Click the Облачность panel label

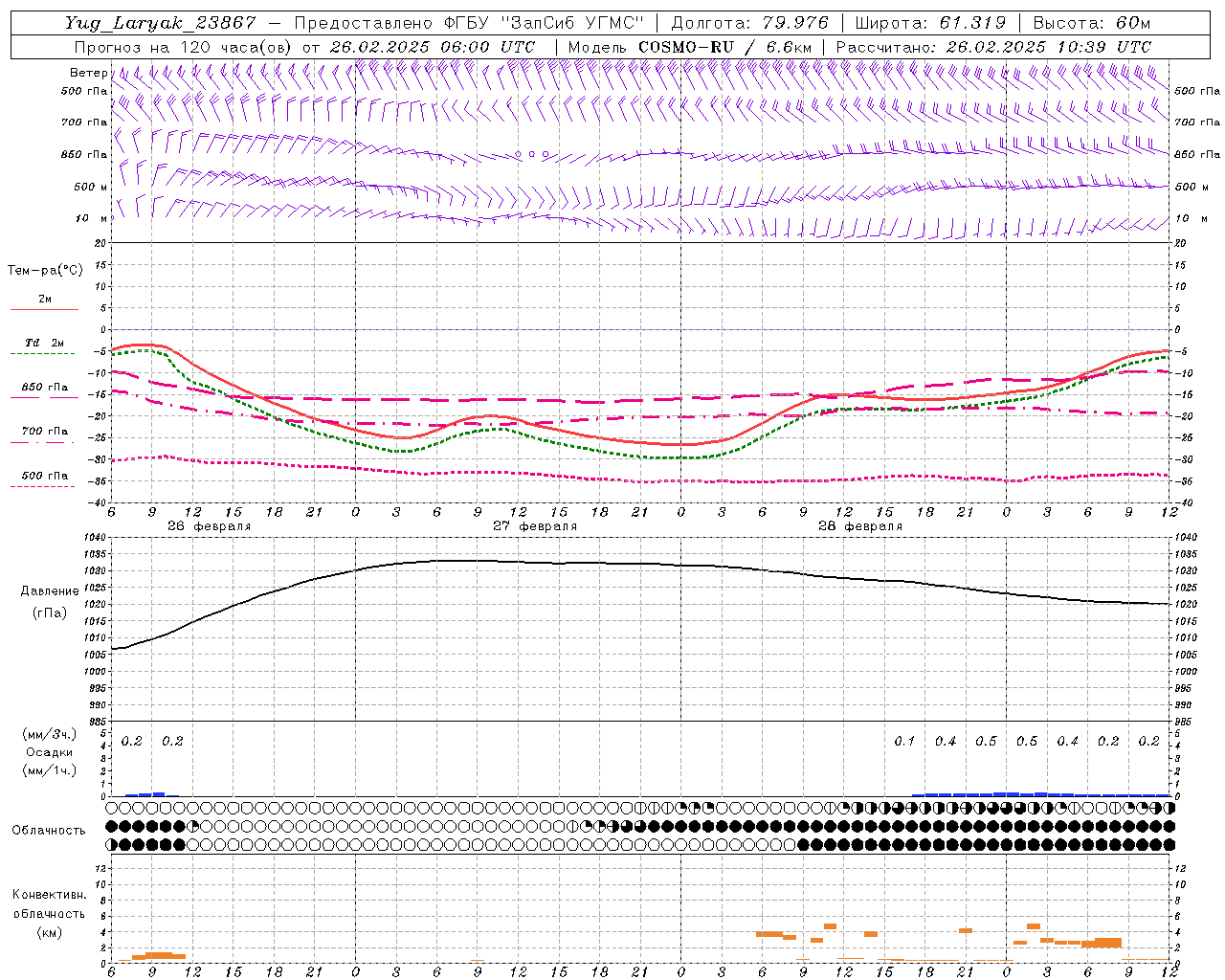pyautogui.click(x=49, y=831)
